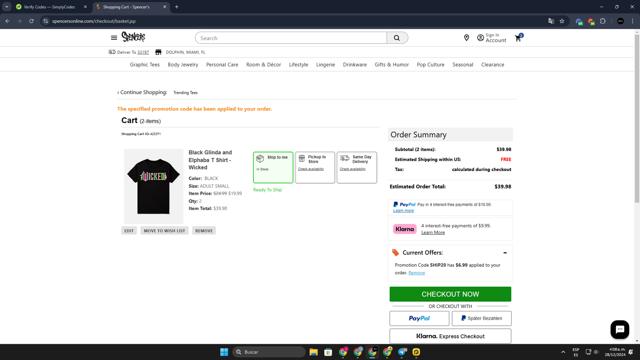This screenshot has height=360, width=640.
Task: Open the Body Jewelry menu
Action: (183, 64)
